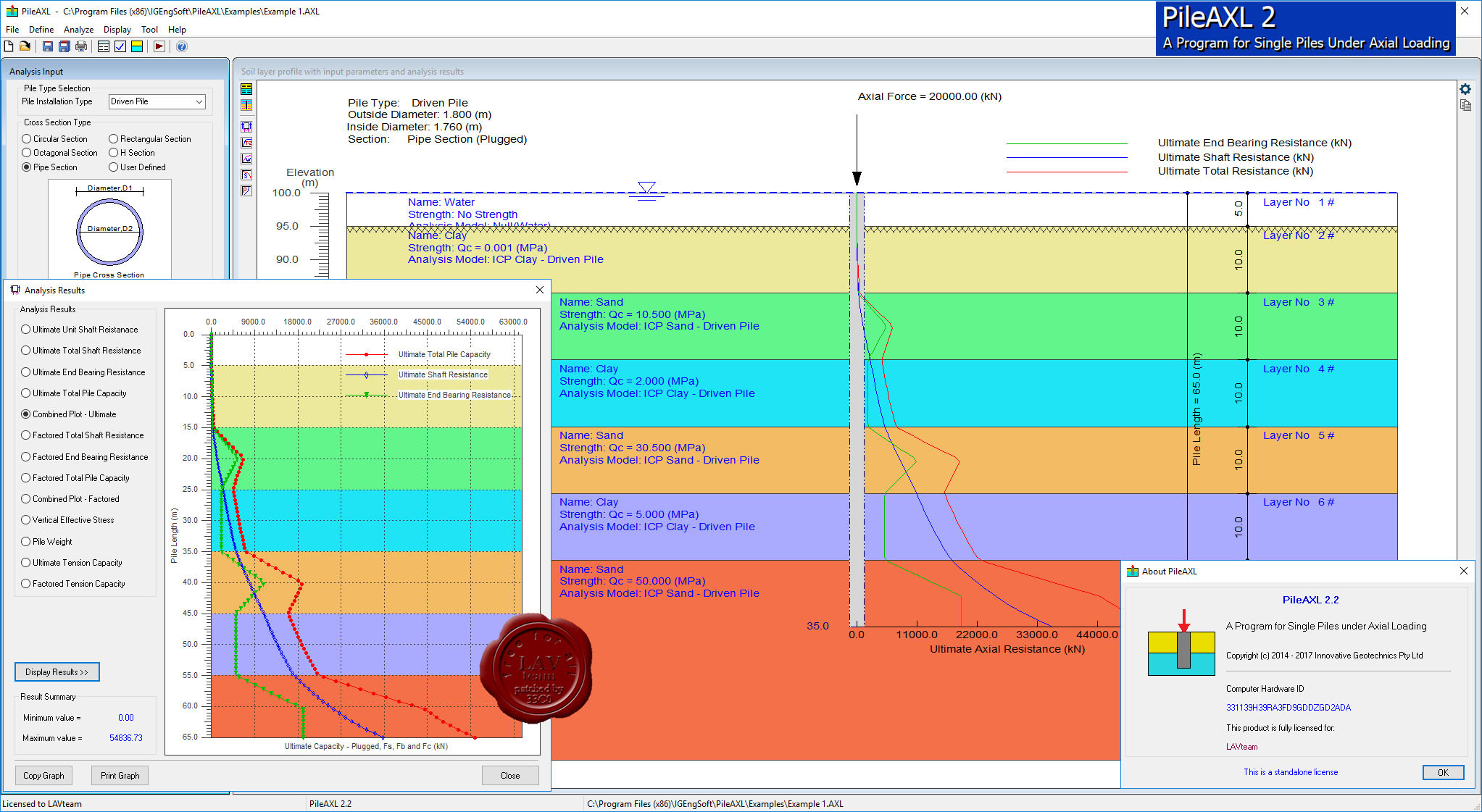1482x812 pixels.
Task: Click the Analysis Results dialog title icon
Action: [x=15, y=290]
